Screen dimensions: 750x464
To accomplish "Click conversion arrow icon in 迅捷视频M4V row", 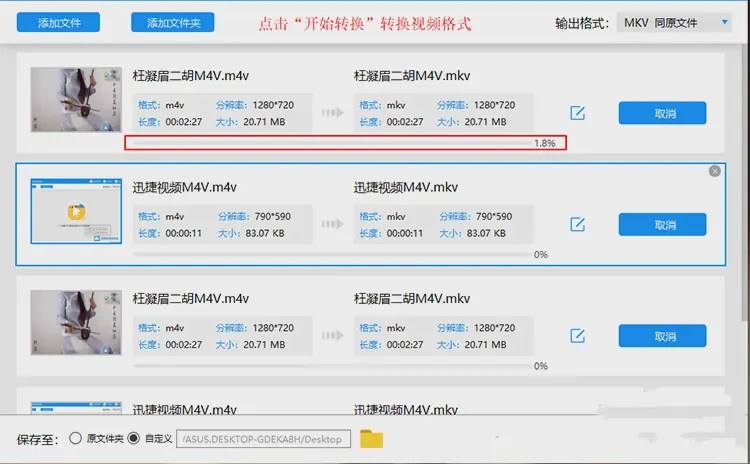I will click(332, 224).
